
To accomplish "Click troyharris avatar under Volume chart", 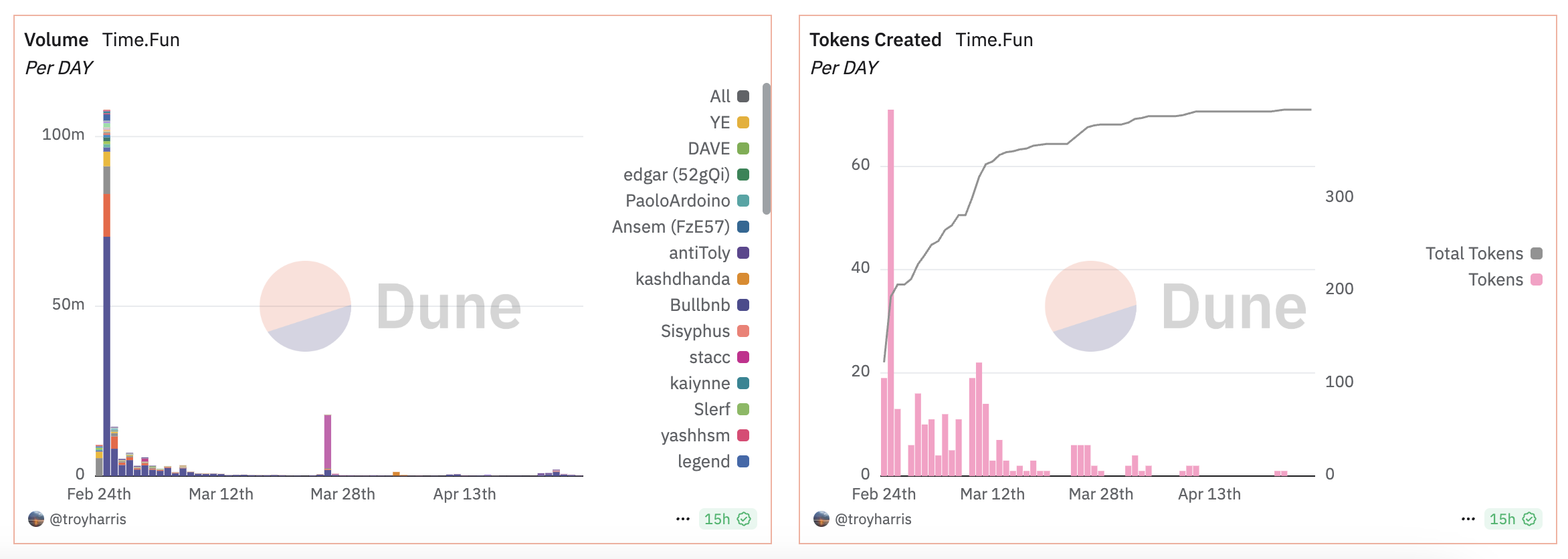I will tap(36, 519).
